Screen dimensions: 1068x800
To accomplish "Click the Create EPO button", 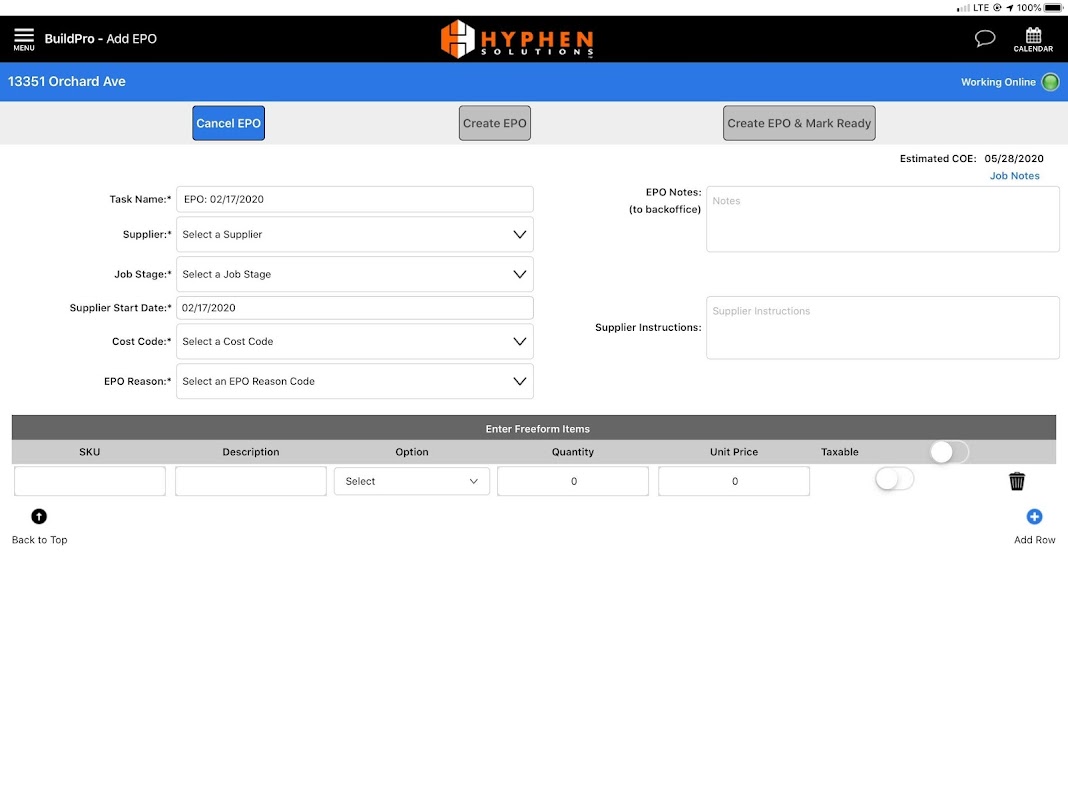I will pyautogui.click(x=494, y=123).
